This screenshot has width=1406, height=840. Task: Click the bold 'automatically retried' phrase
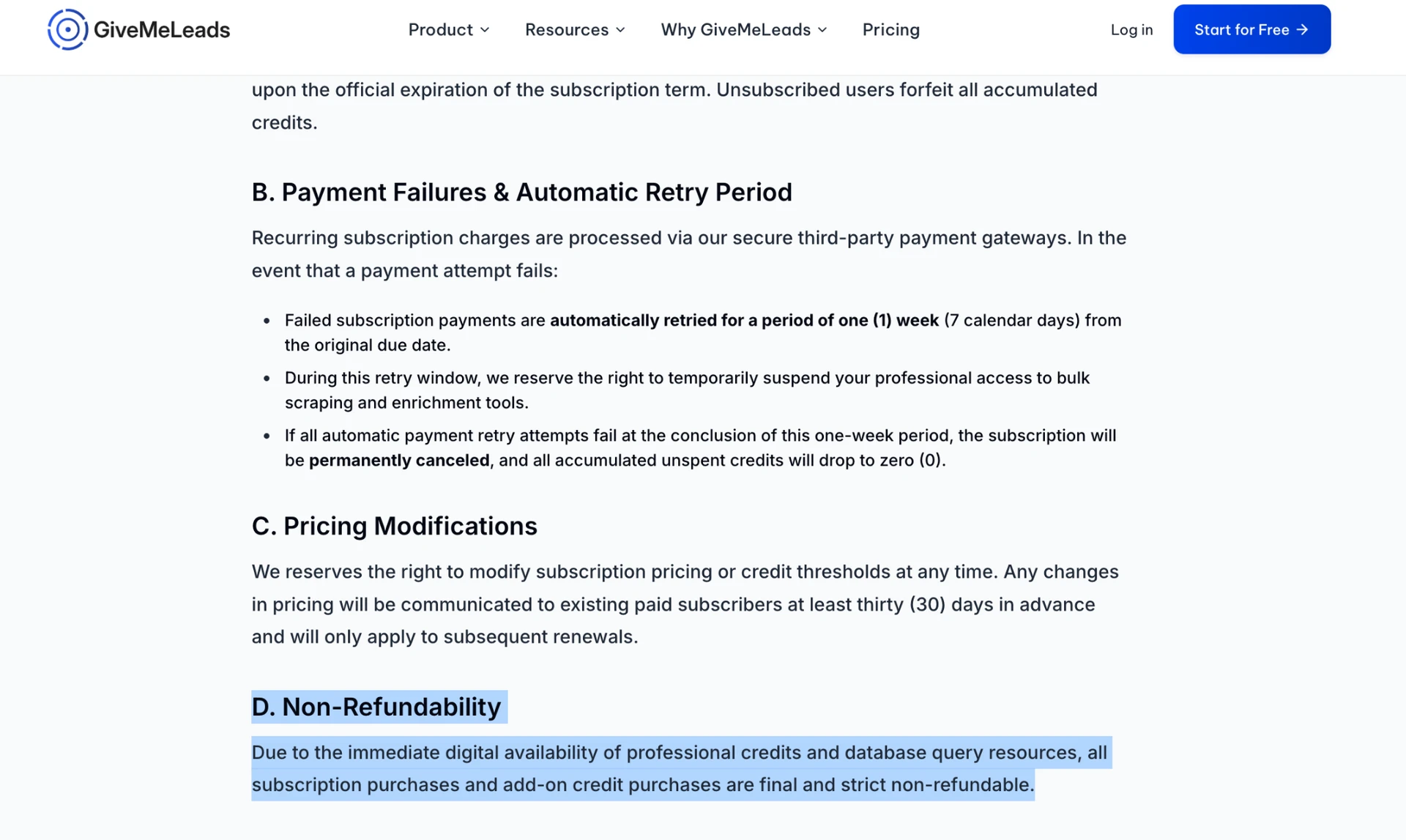click(x=744, y=320)
